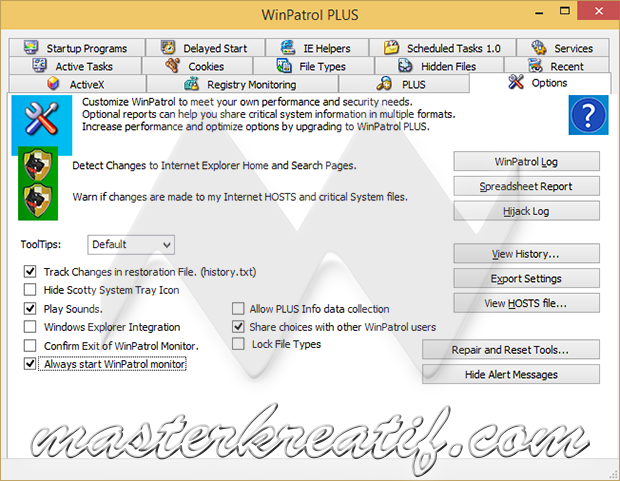620x481 pixels.
Task: Click the large wrench and screwdriver icon
Action: [42, 119]
